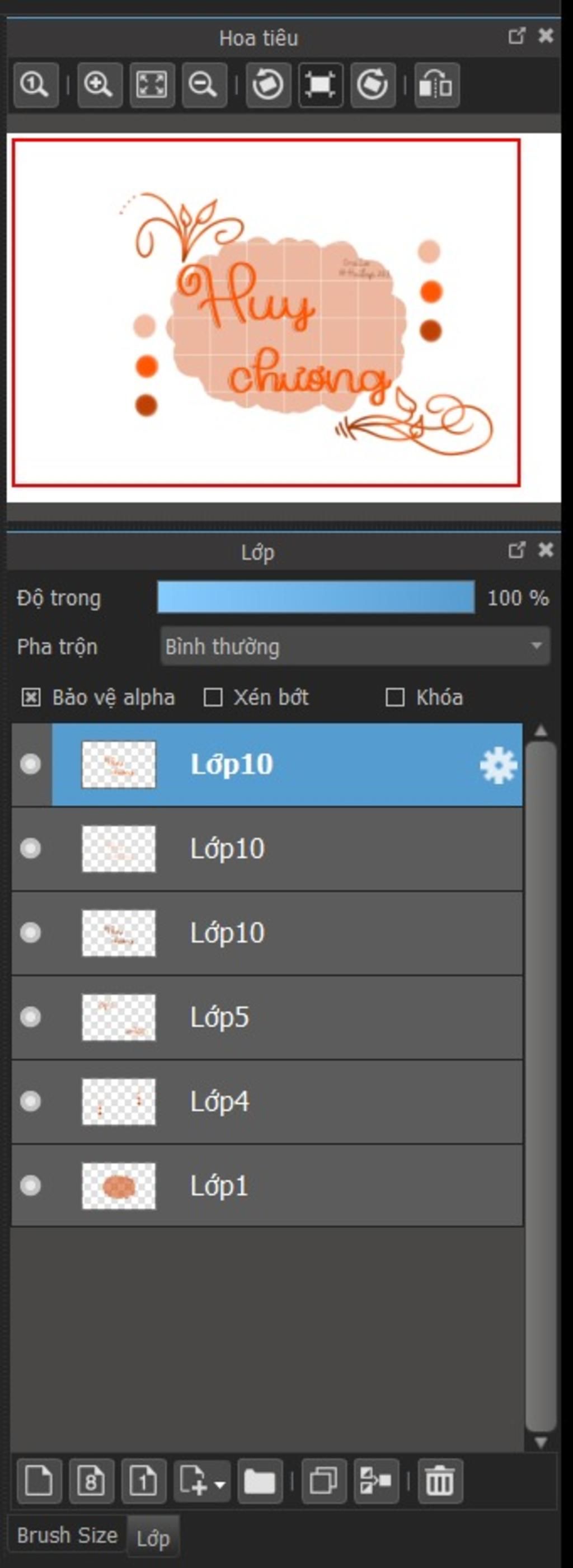Rotate canvas view left
The width and height of the screenshot is (573, 1568).
pyautogui.click(x=268, y=85)
